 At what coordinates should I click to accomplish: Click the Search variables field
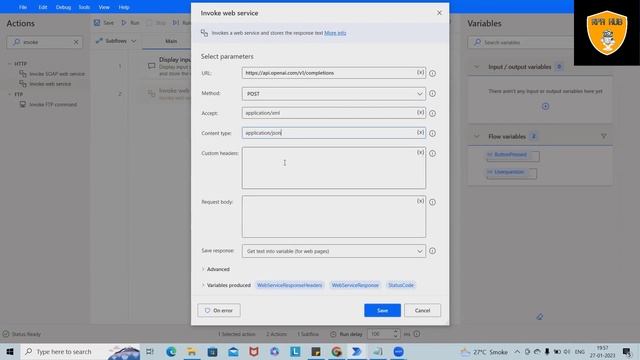[x=522, y=42]
